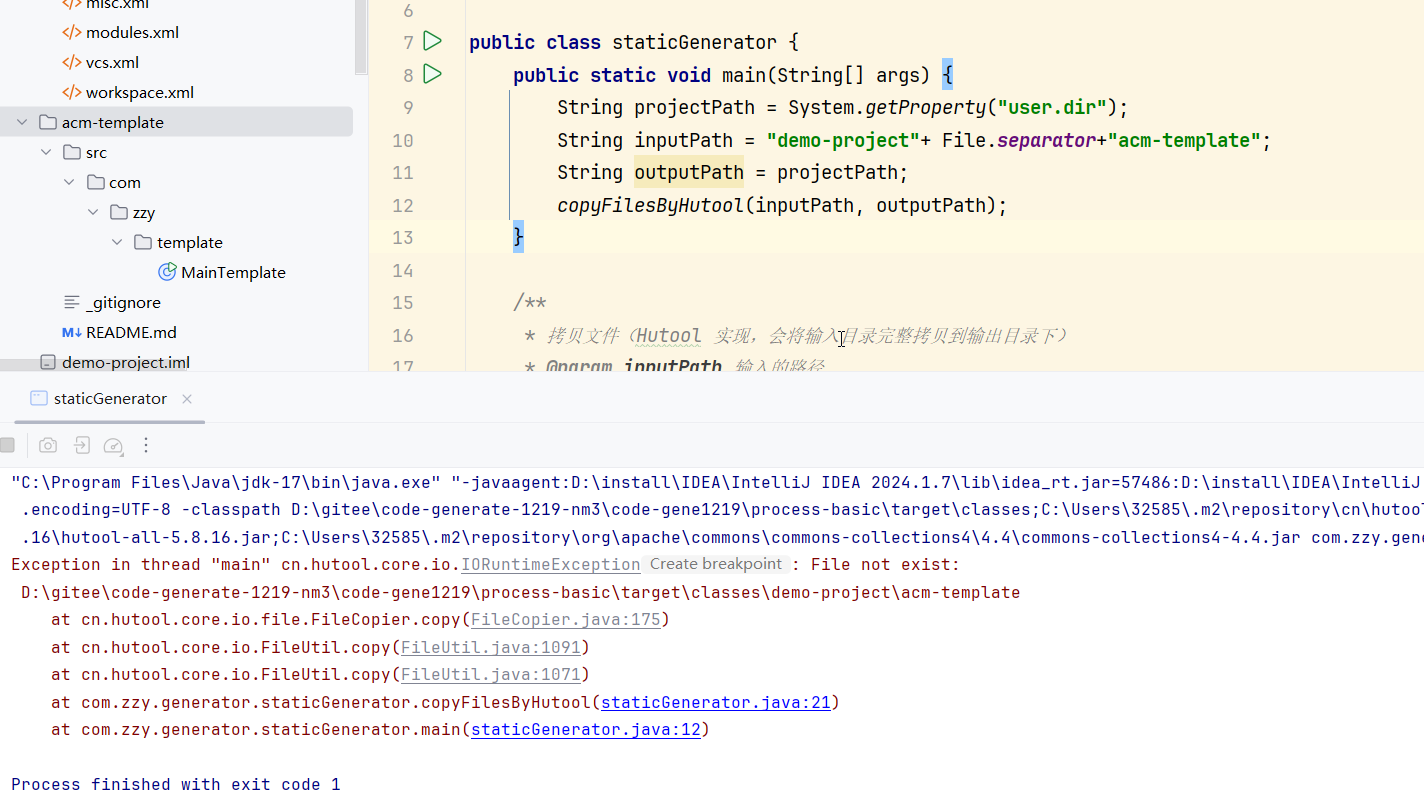This screenshot has width=1424, height=810.
Task: Click File.separator on line 10
Action: [x=1019, y=140]
